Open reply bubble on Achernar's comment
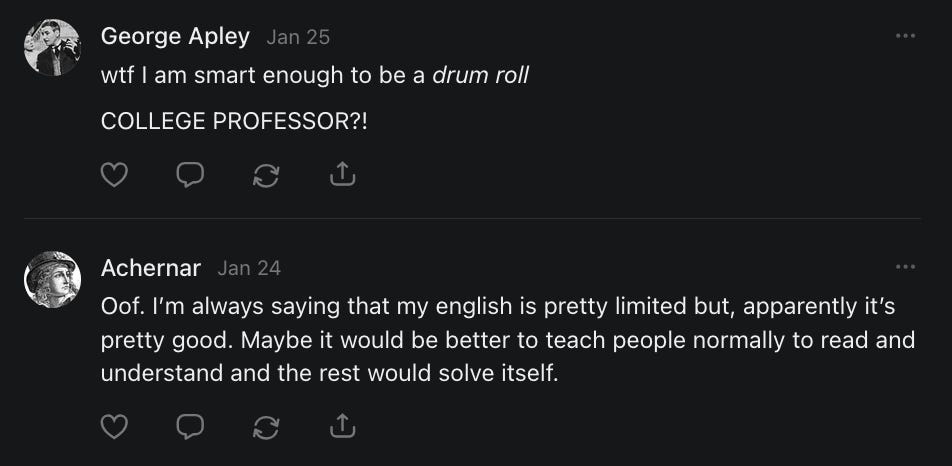The image size is (952, 466). [190, 427]
